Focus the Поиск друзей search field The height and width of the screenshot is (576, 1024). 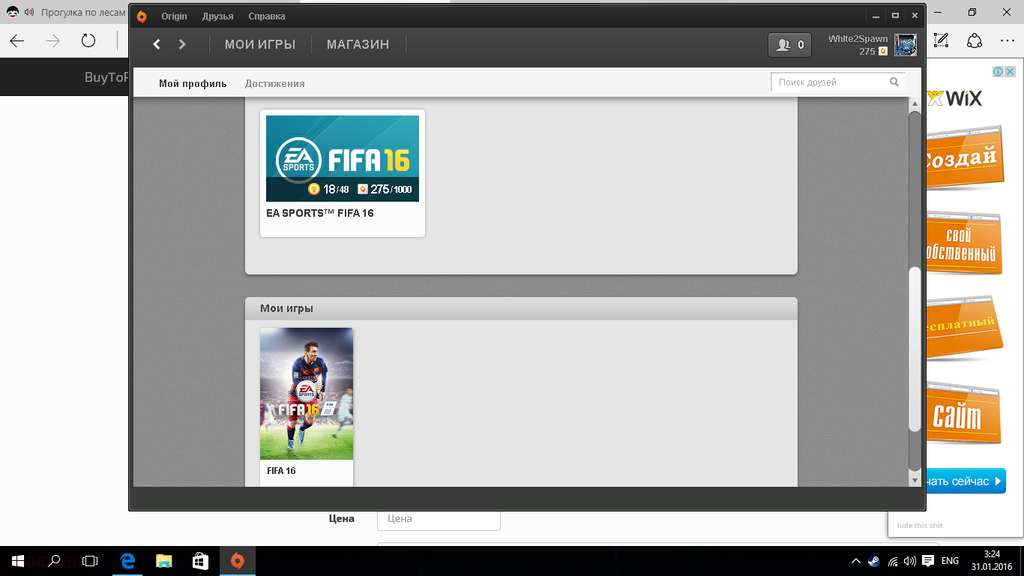(x=838, y=82)
